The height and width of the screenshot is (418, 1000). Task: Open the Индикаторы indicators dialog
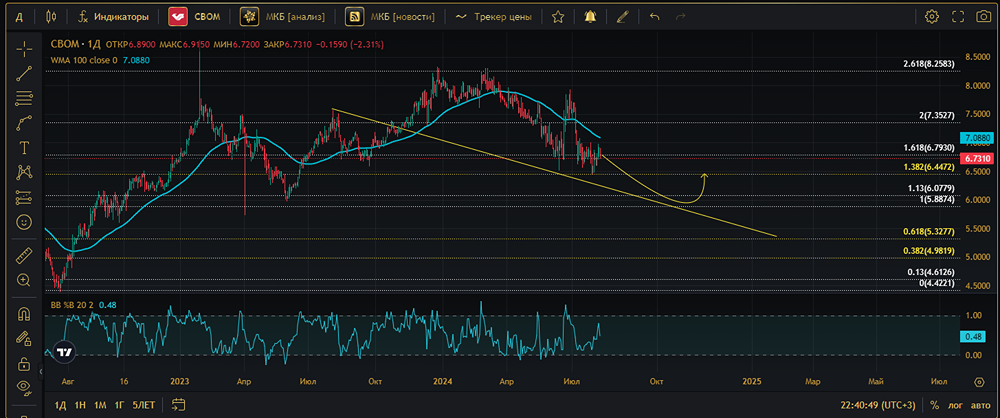(x=113, y=17)
